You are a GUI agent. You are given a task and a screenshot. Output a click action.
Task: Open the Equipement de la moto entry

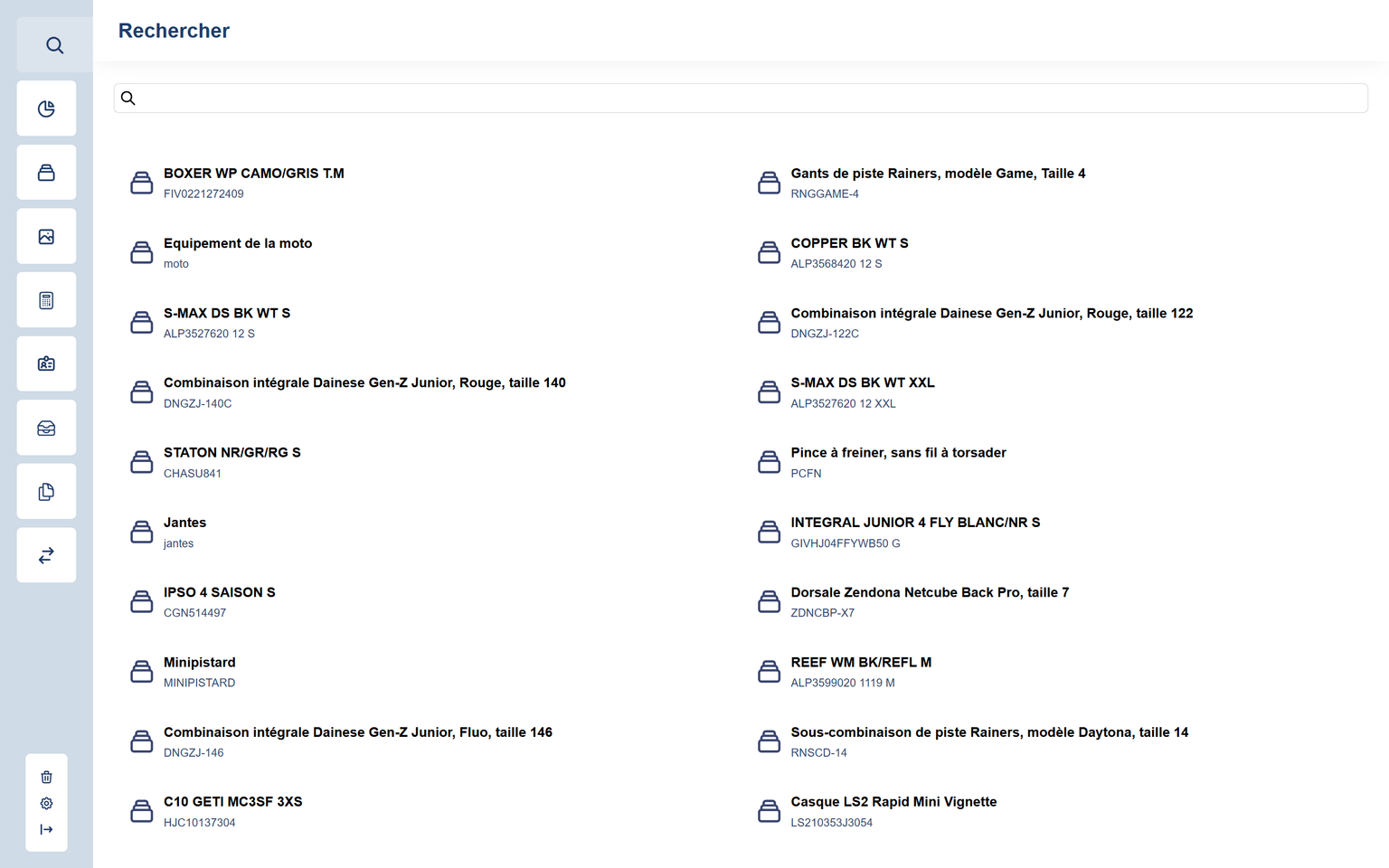pyautogui.click(x=237, y=243)
